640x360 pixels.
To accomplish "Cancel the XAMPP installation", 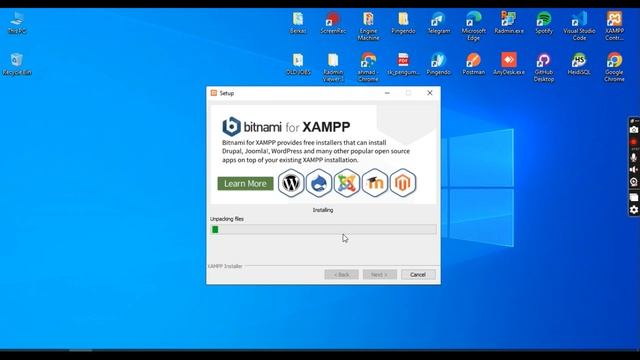I will pyautogui.click(x=418, y=275).
